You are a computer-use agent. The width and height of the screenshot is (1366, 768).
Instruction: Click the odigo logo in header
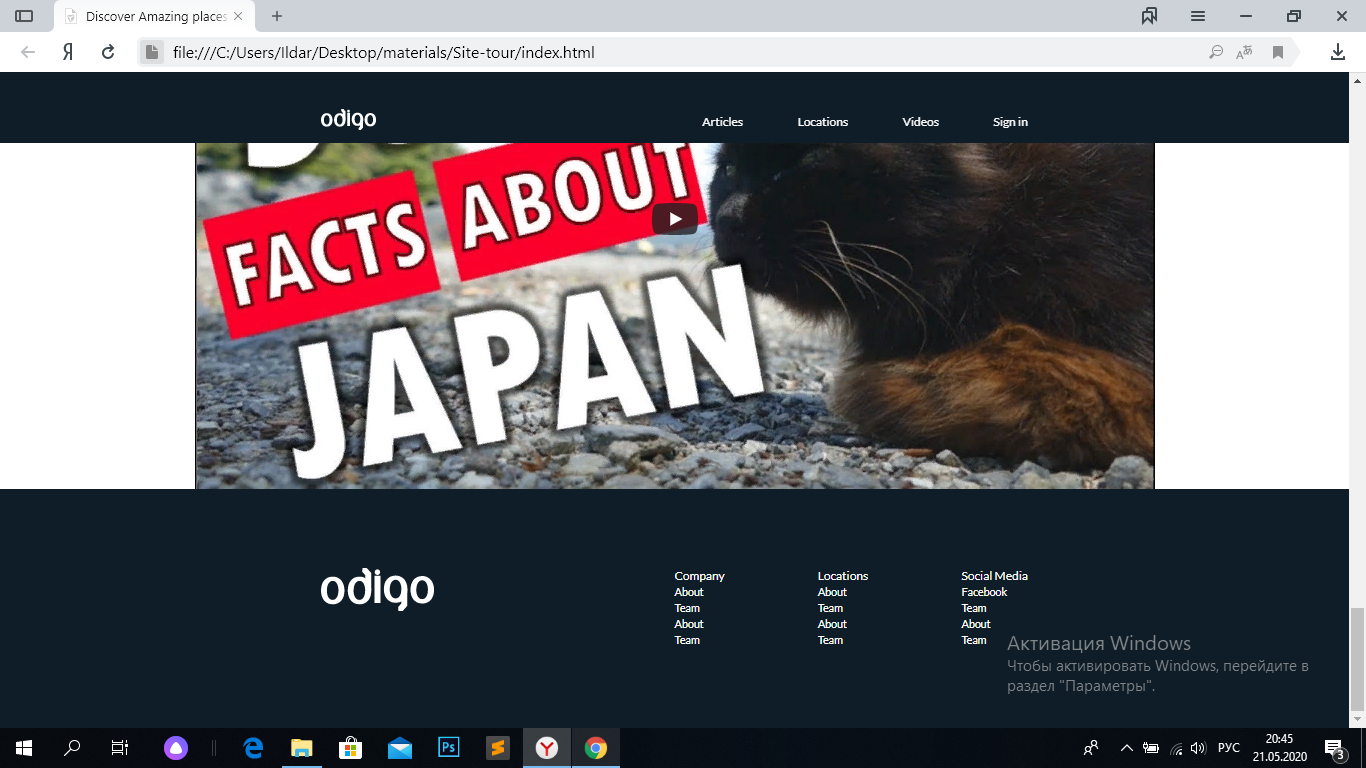point(348,119)
